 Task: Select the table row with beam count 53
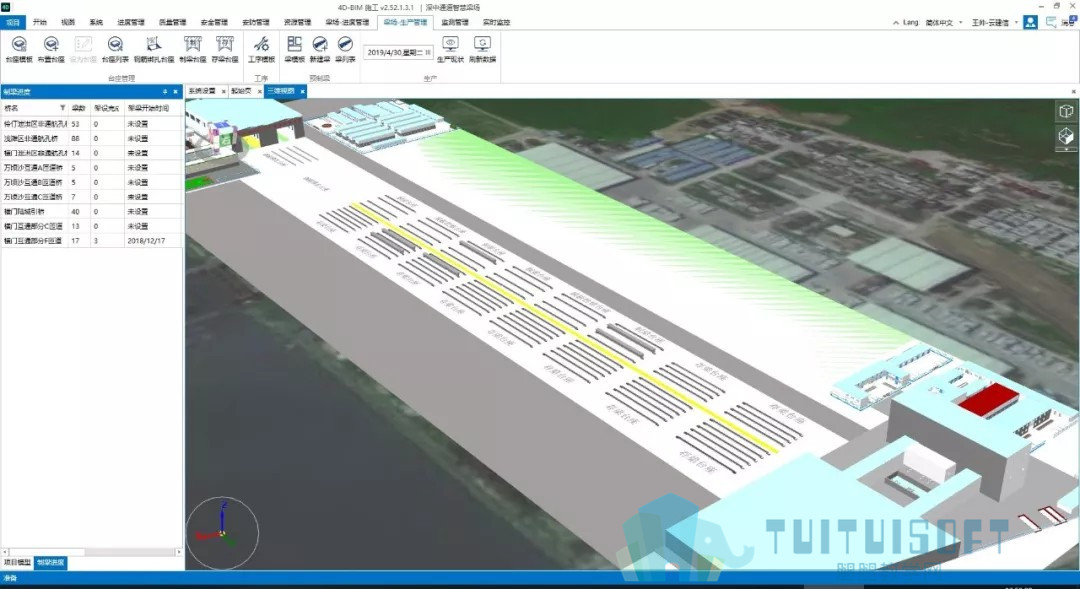coord(92,124)
